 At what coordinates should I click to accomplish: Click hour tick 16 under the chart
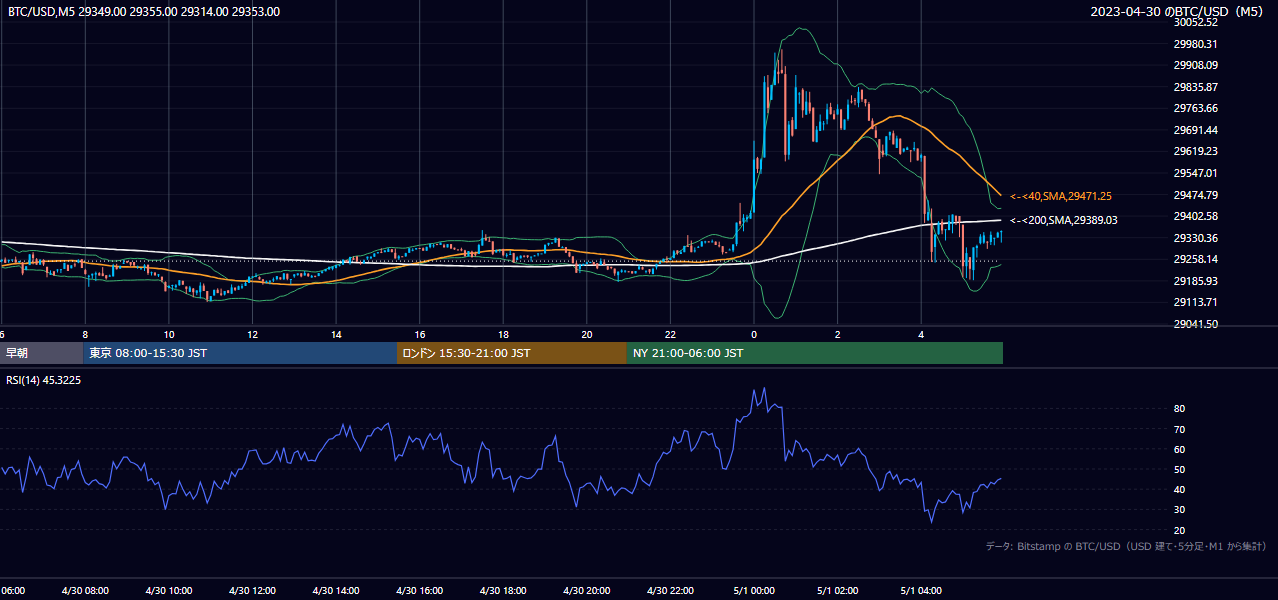click(419, 334)
